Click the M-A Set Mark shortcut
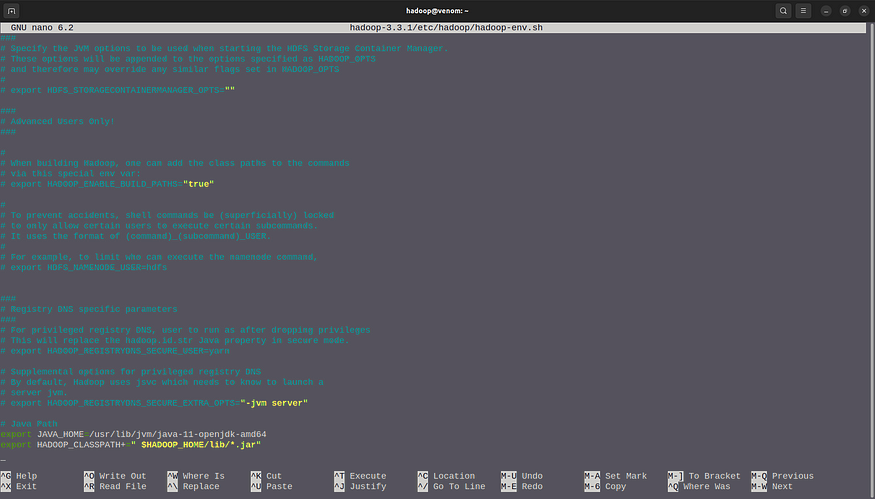This screenshot has width=875, height=499. pyautogui.click(x=616, y=476)
